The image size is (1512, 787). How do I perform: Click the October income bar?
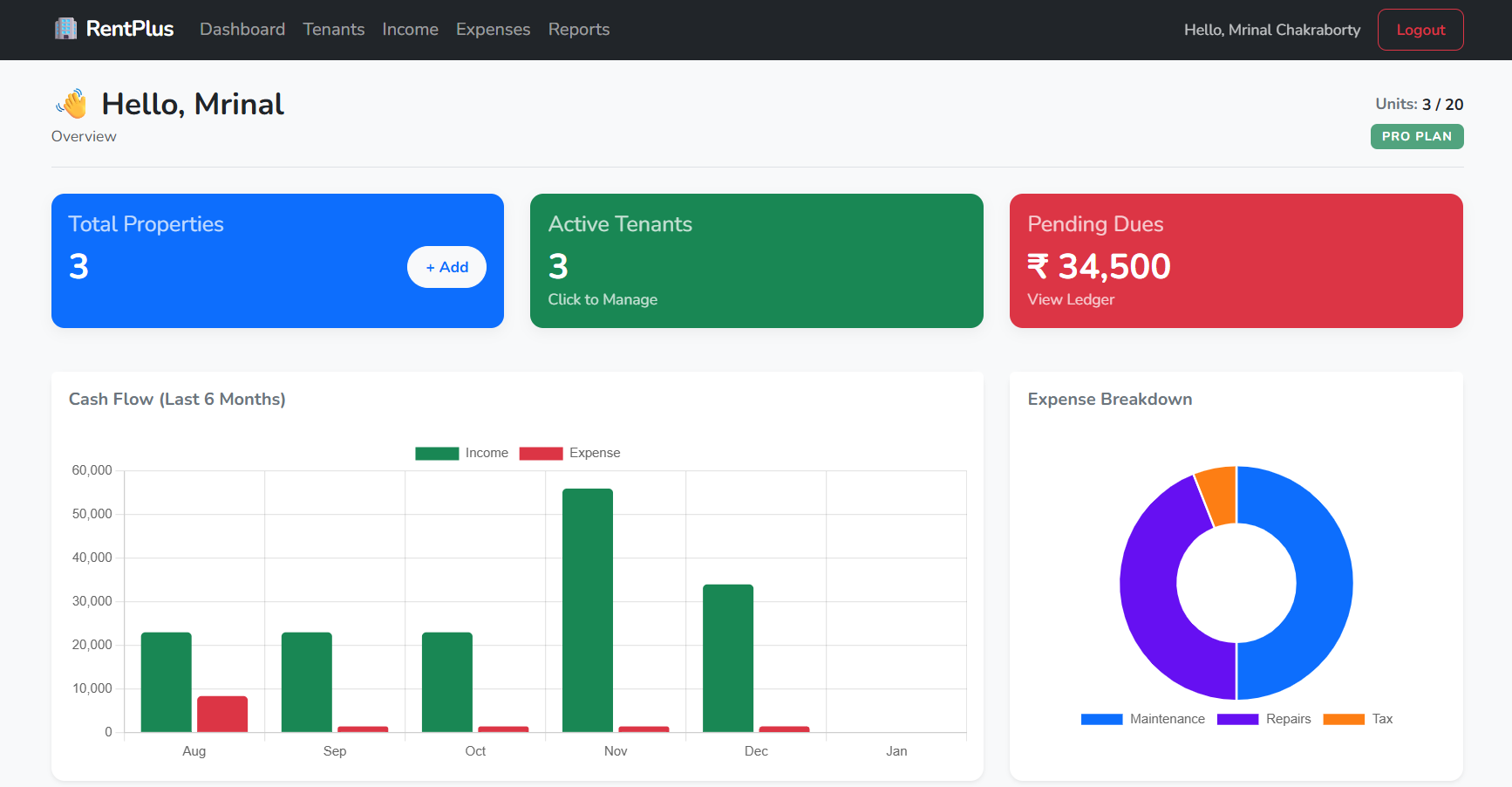coord(447,682)
